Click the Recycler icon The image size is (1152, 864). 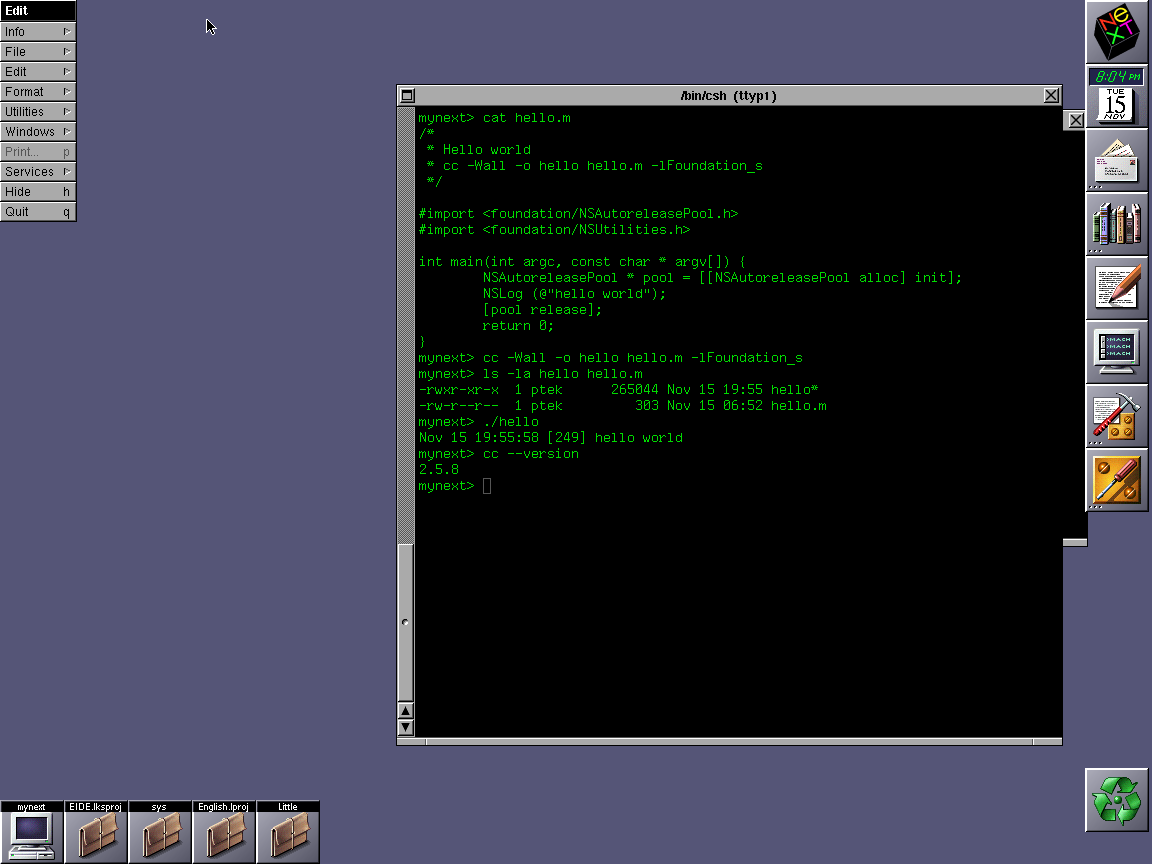point(1117,800)
